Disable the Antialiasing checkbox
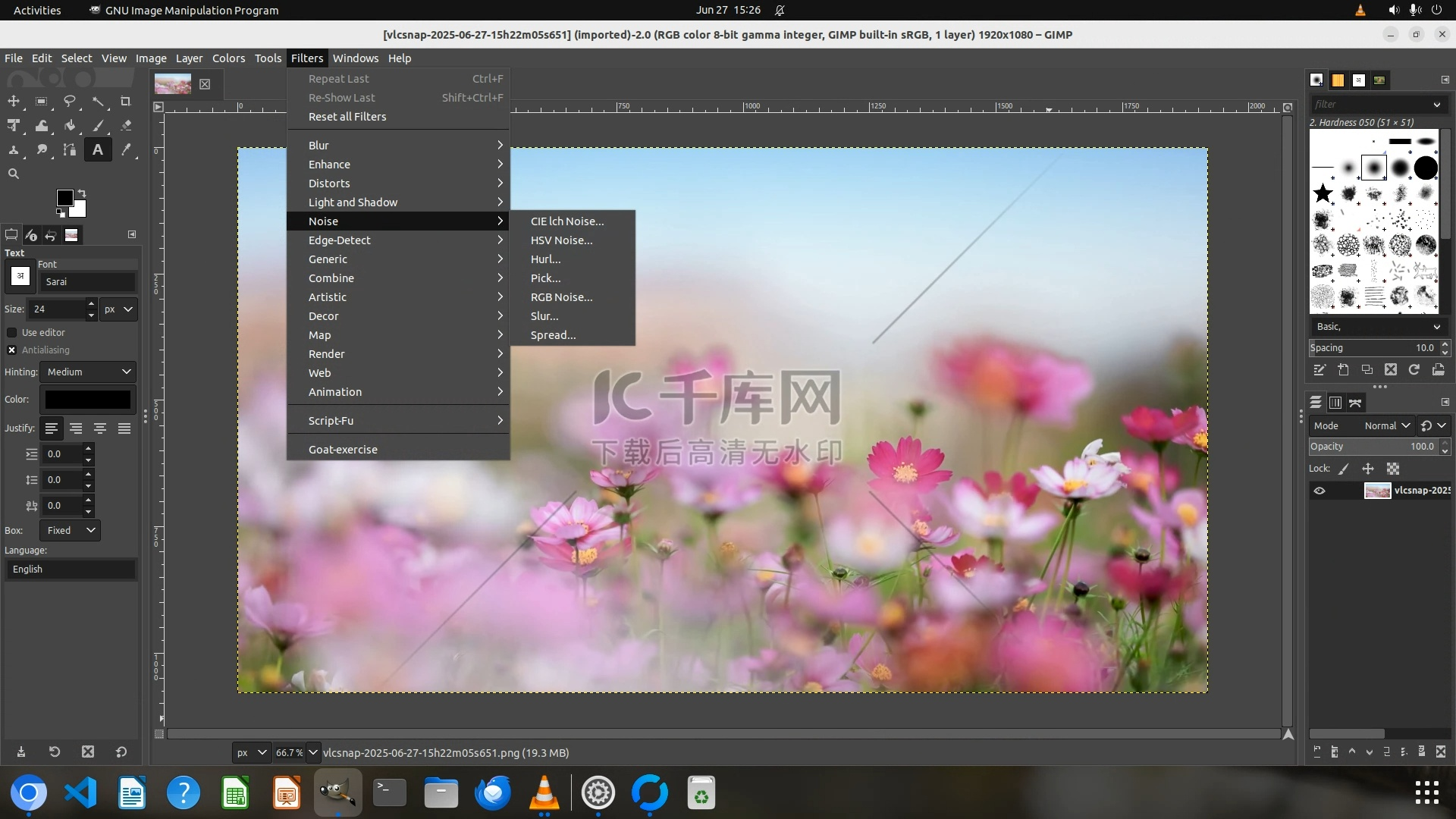Screen dimensions: 1456x819 [12, 350]
